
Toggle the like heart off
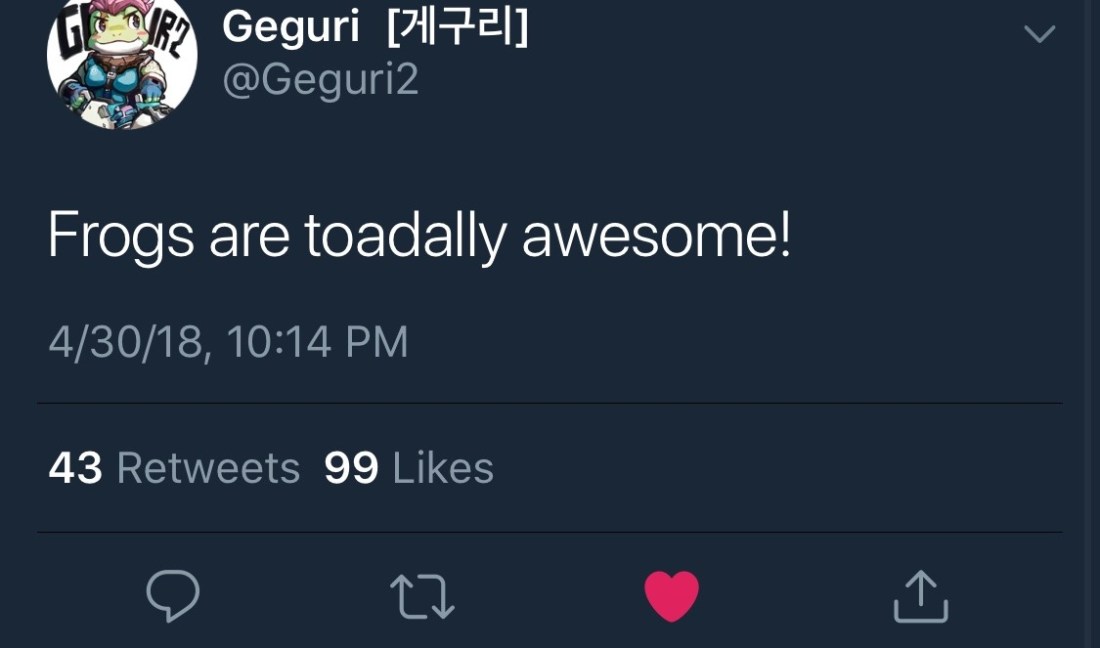pyautogui.click(x=671, y=596)
